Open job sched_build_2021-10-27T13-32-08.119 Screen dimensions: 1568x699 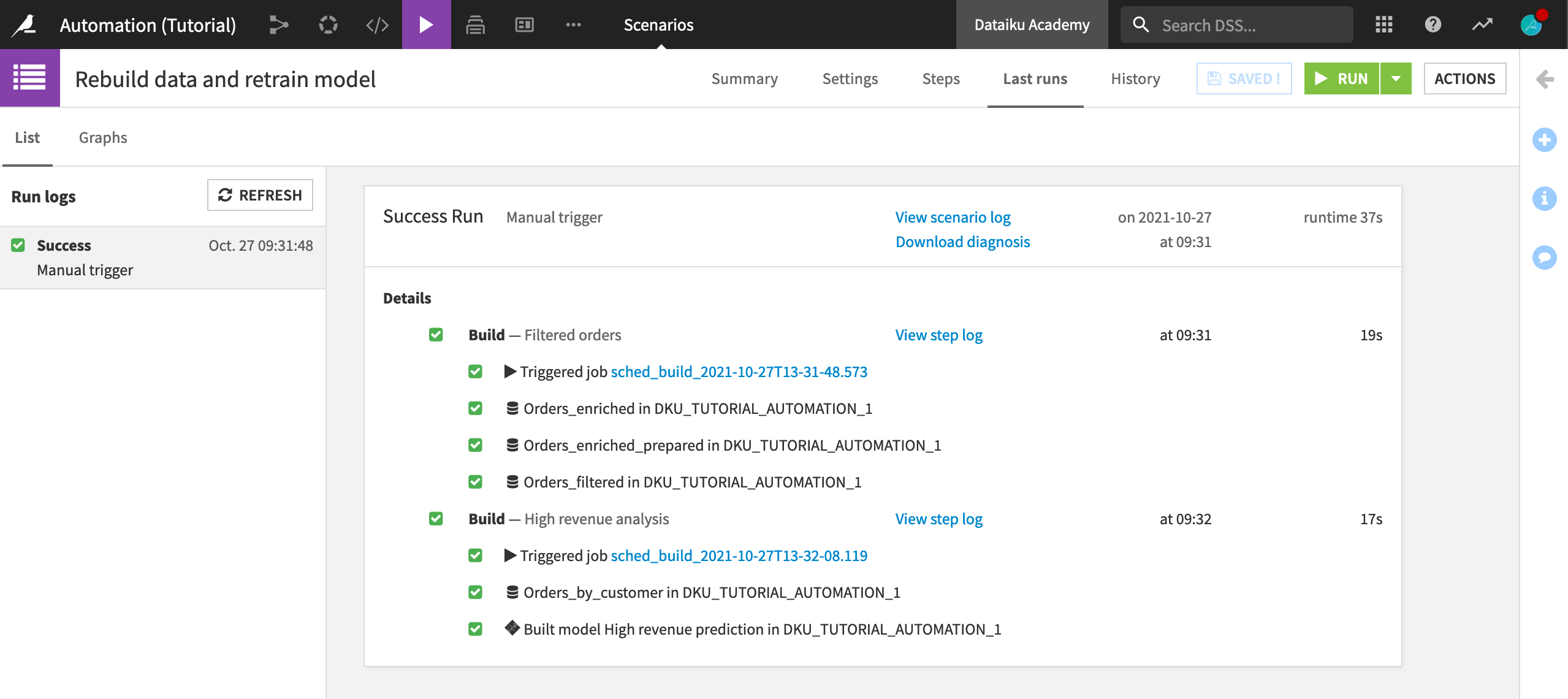[739, 556]
